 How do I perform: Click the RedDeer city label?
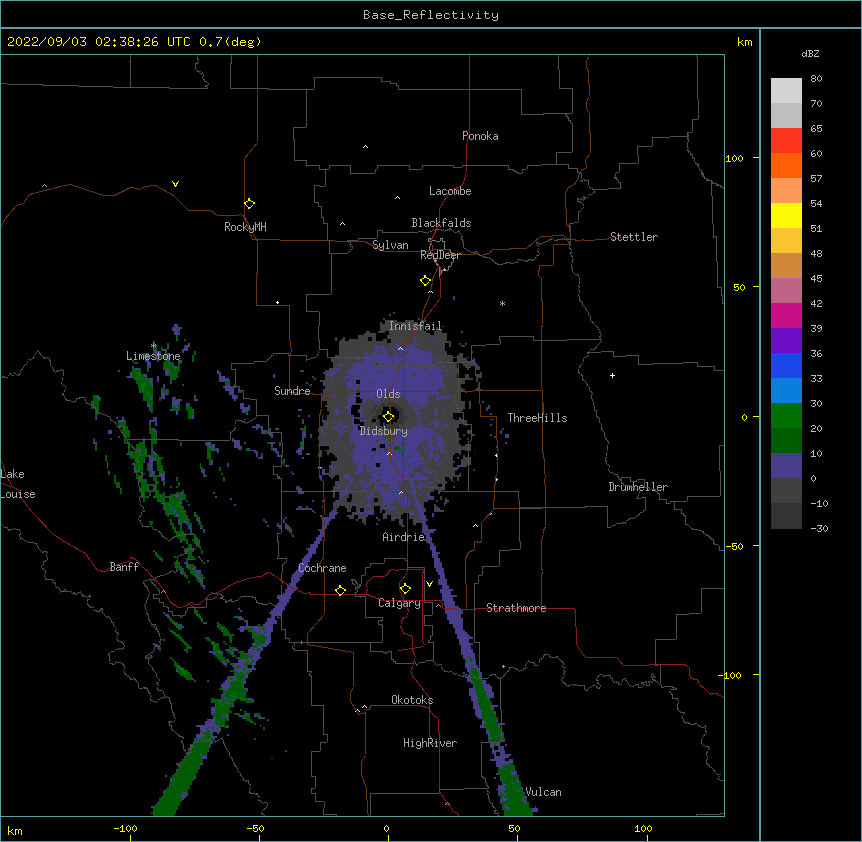click(440, 255)
